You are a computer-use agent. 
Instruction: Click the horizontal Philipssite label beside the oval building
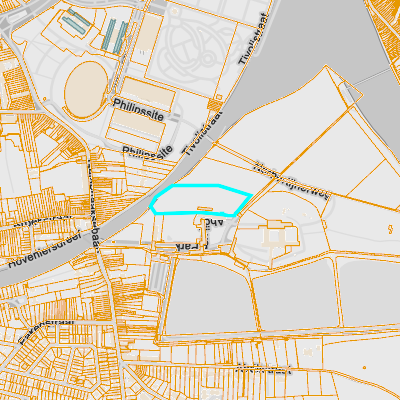(138, 109)
